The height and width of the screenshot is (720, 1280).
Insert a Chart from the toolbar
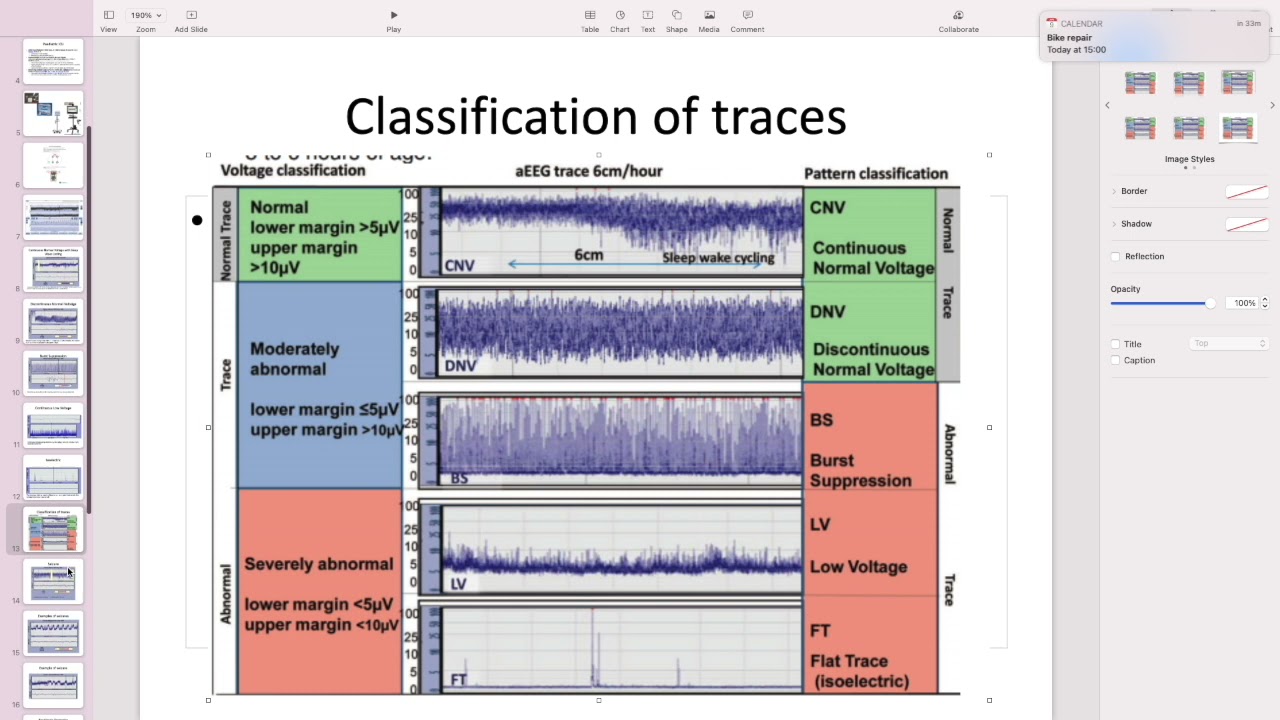point(620,20)
